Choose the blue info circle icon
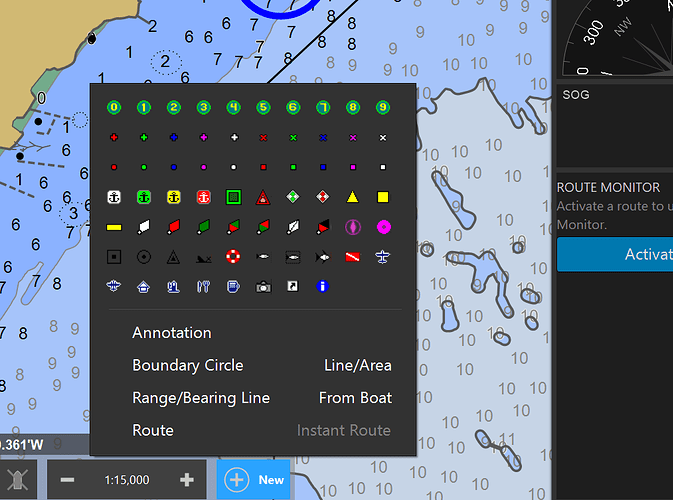 coord(322,287)
